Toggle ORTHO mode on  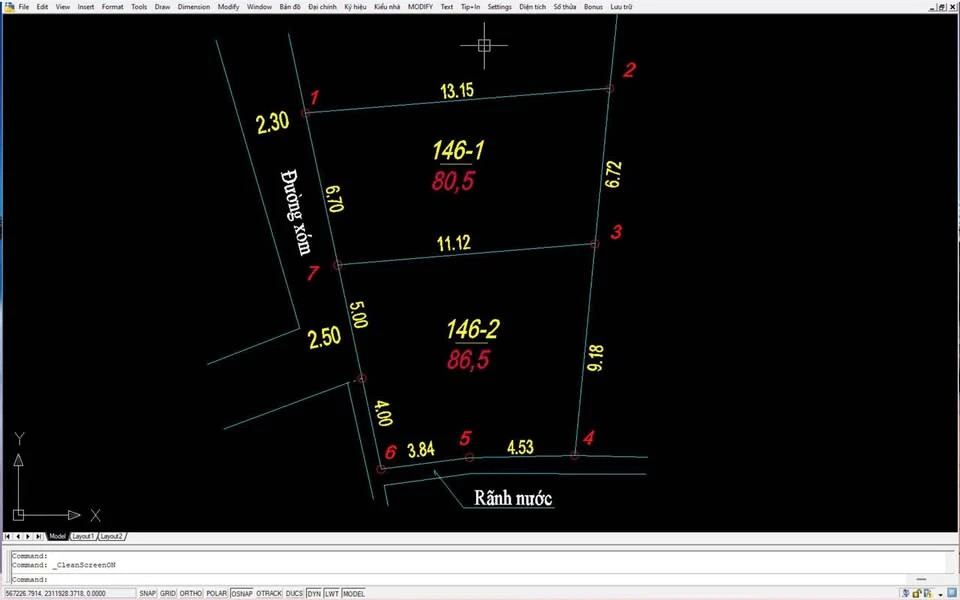tap(190, 593)
